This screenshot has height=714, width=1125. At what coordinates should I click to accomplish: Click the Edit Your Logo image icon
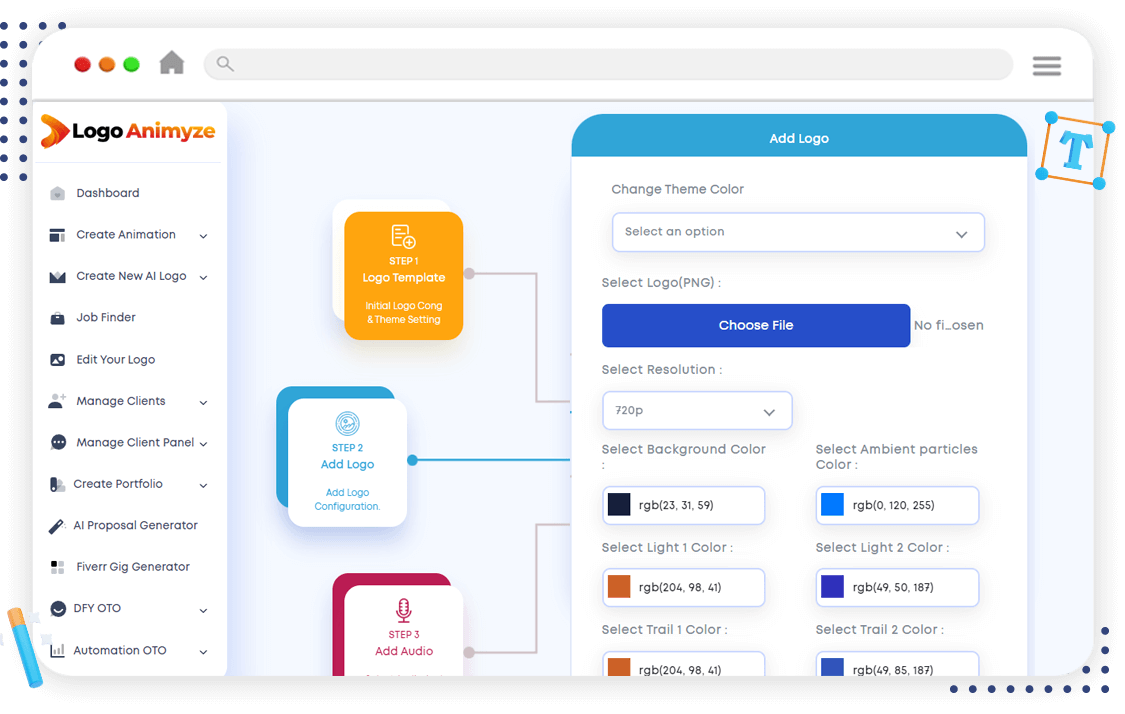(x=58, y=360)
